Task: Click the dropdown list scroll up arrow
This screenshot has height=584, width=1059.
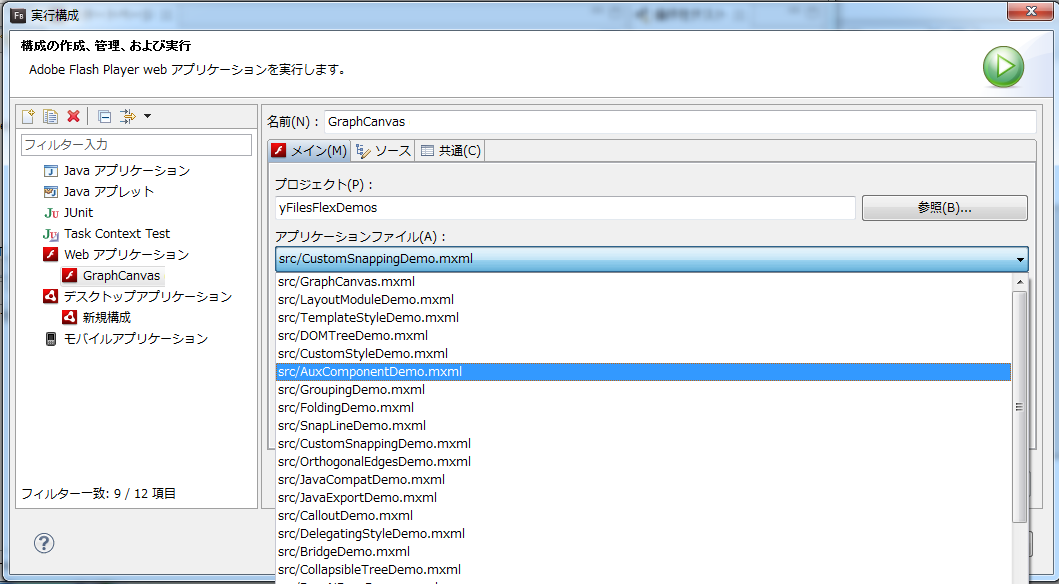Action: coord(1020,282)
